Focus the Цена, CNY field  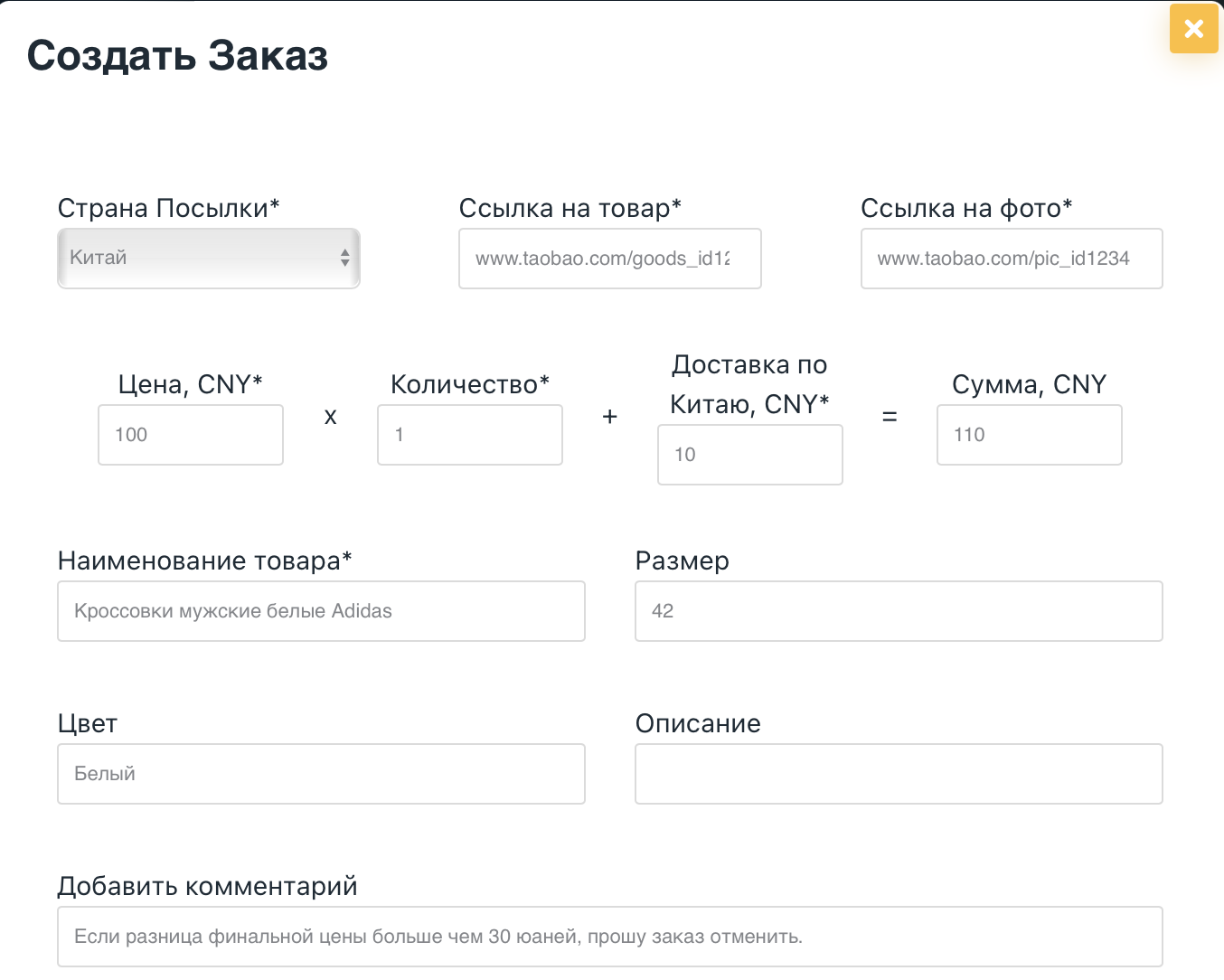190,435
